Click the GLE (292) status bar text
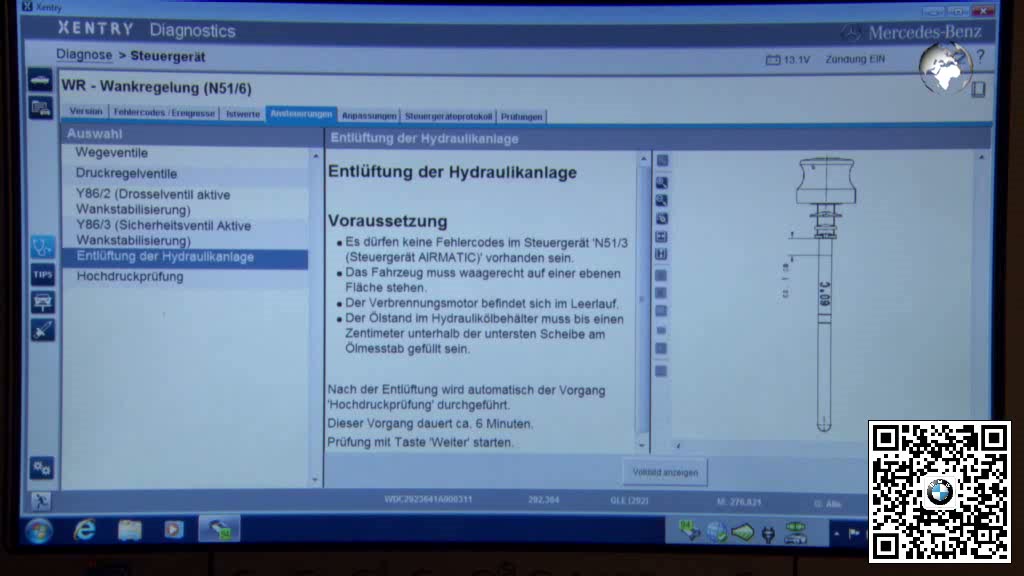Image resolution: width=1024 pixels, height=576 pixels. [x=629, y=500]
